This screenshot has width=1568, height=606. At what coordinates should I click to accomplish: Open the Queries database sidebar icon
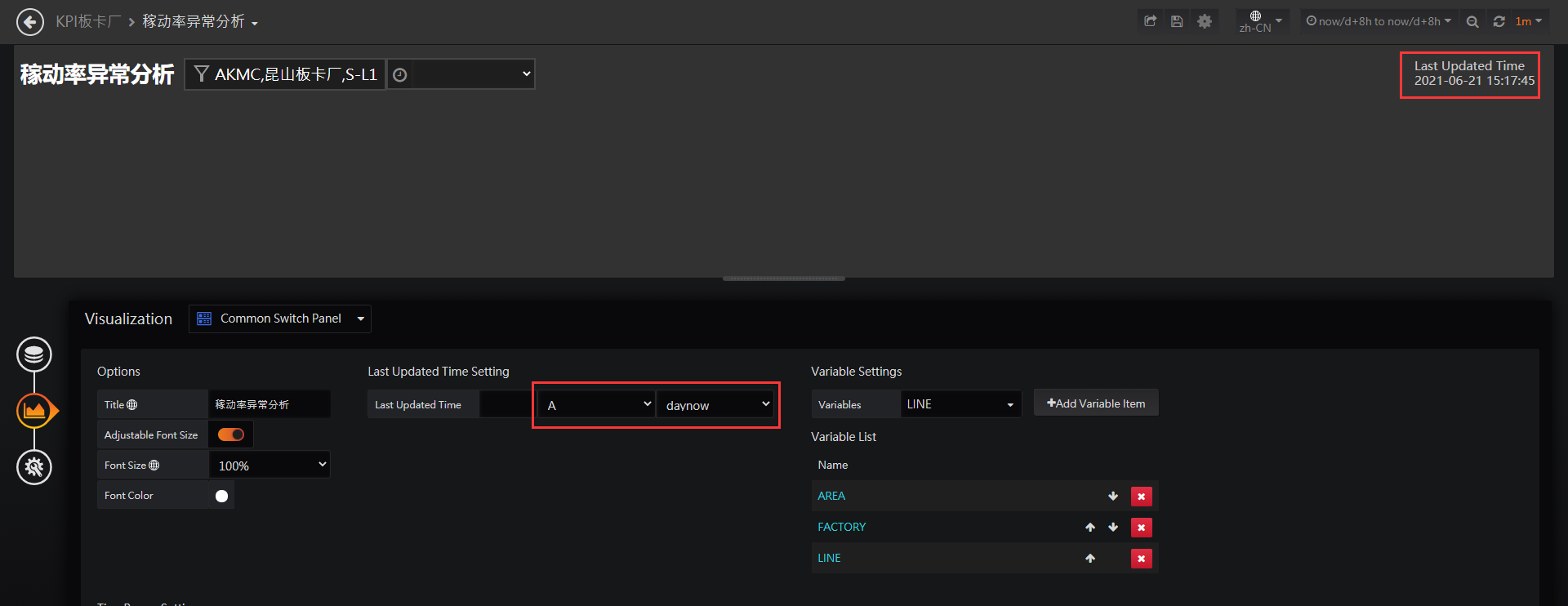point(34,354)
